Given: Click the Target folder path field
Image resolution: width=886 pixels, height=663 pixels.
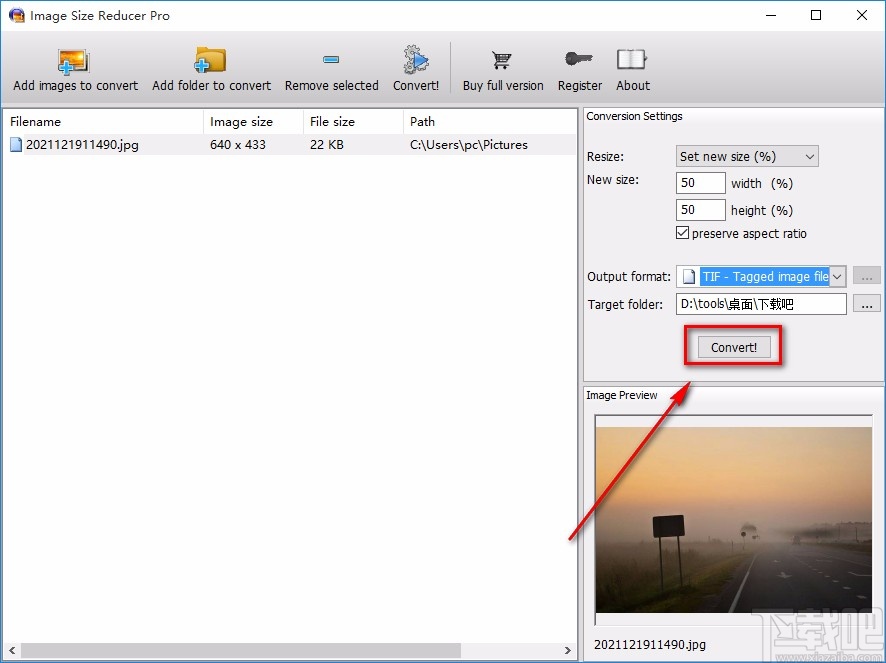Looking at the screenshot, I should 761,304.
